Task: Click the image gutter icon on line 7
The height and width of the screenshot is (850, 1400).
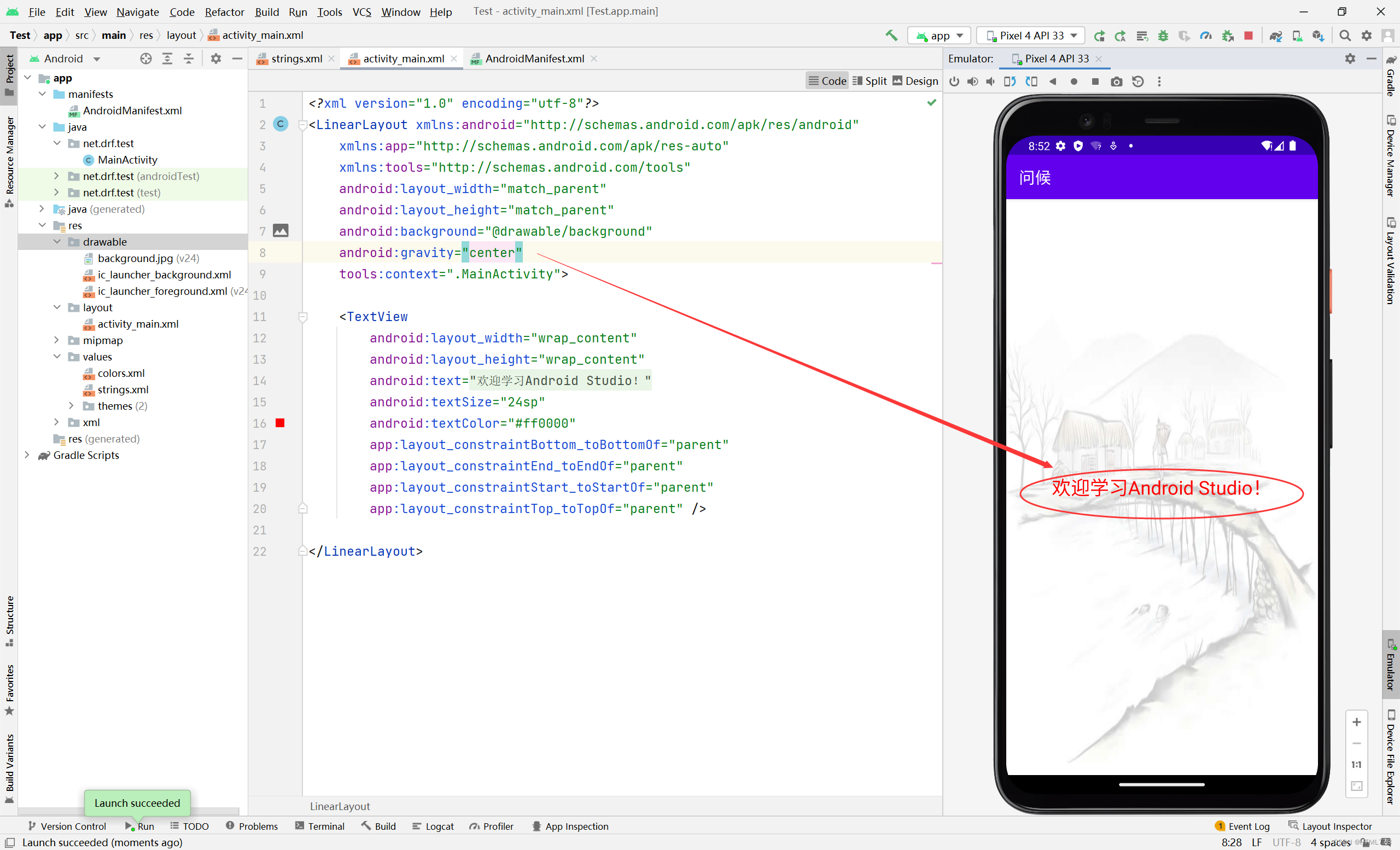Action: [x=281, y=231]
